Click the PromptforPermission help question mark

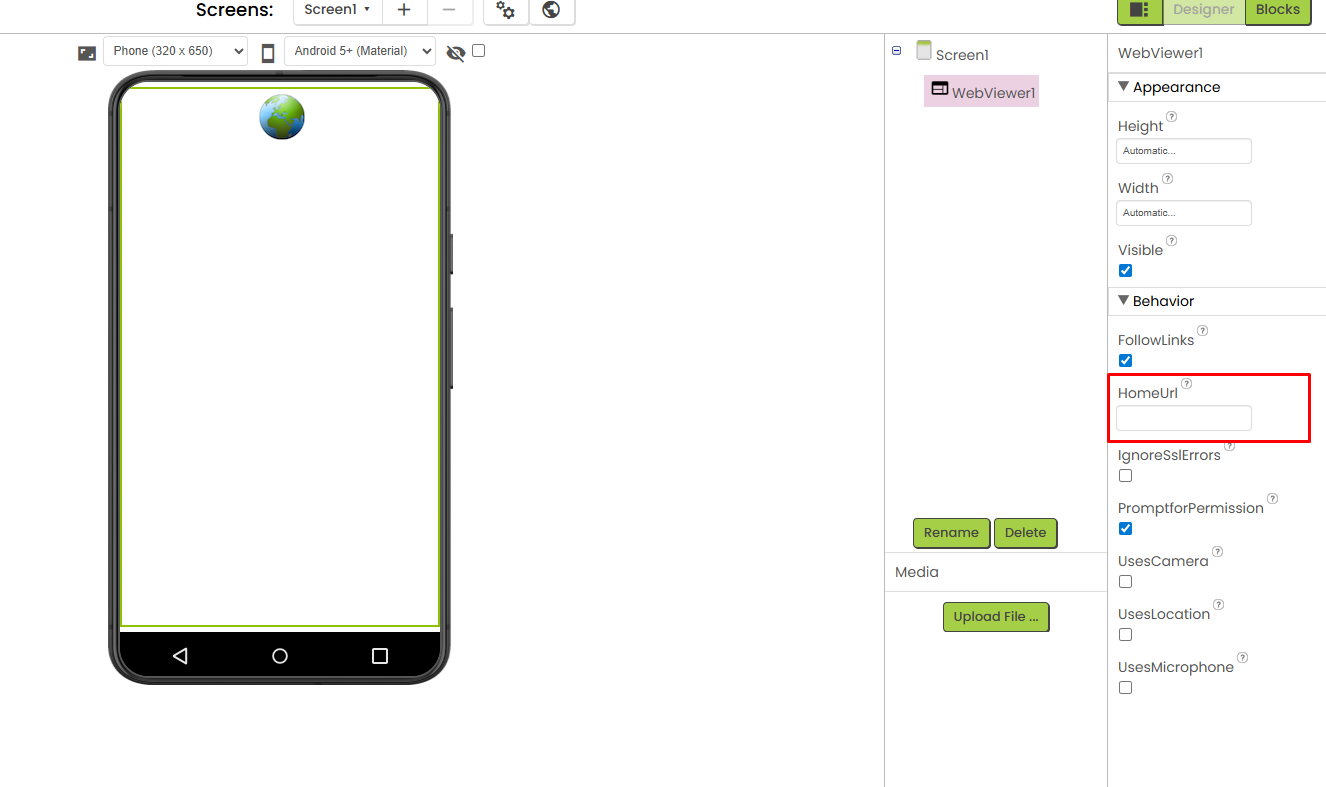(x=1273, y=499)
